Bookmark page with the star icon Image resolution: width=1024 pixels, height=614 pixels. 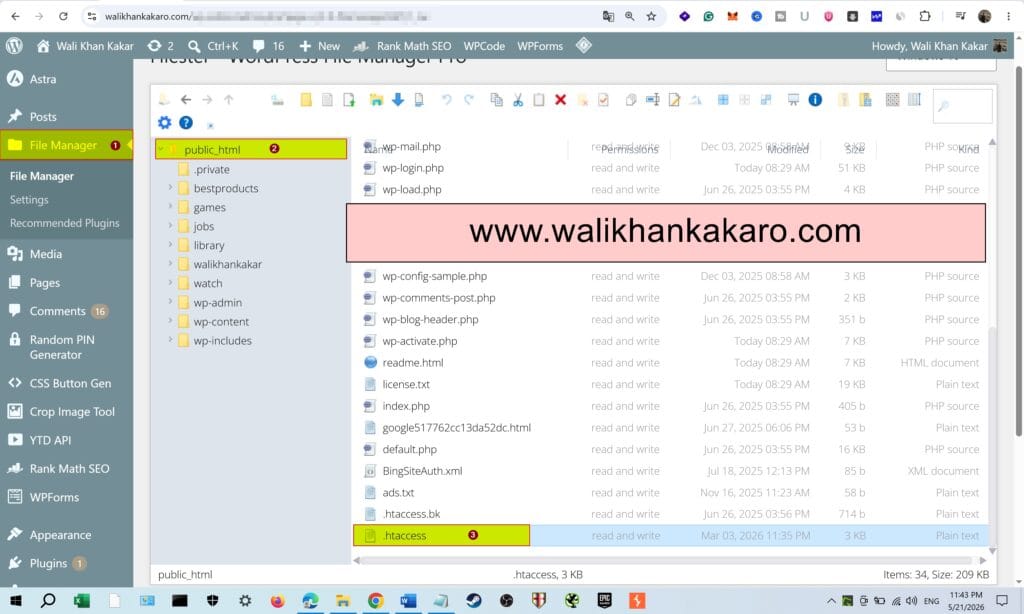click(651, 16)
